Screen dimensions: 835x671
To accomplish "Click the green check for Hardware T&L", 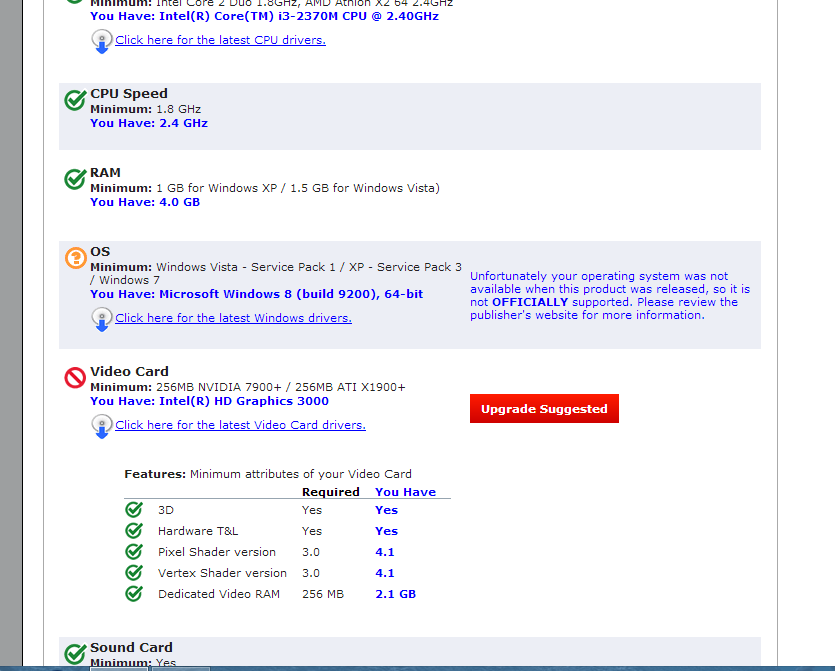I will (134, 531).
